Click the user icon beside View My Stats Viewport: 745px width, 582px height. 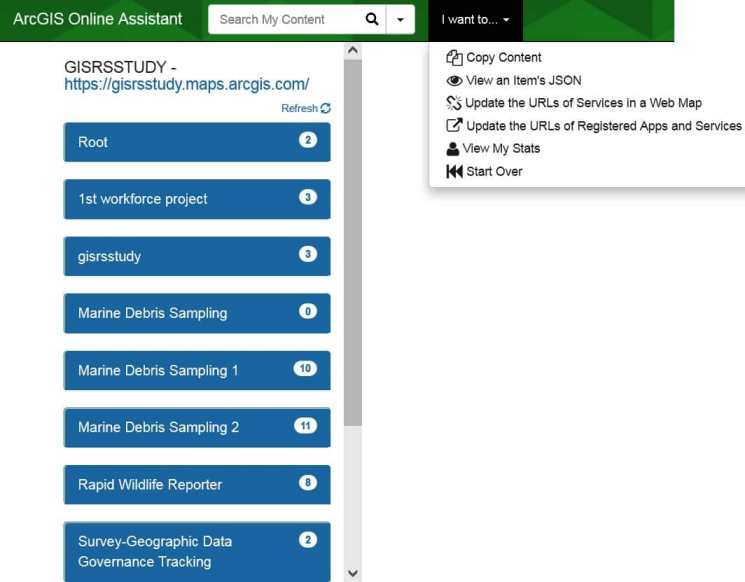coord(453,149)
